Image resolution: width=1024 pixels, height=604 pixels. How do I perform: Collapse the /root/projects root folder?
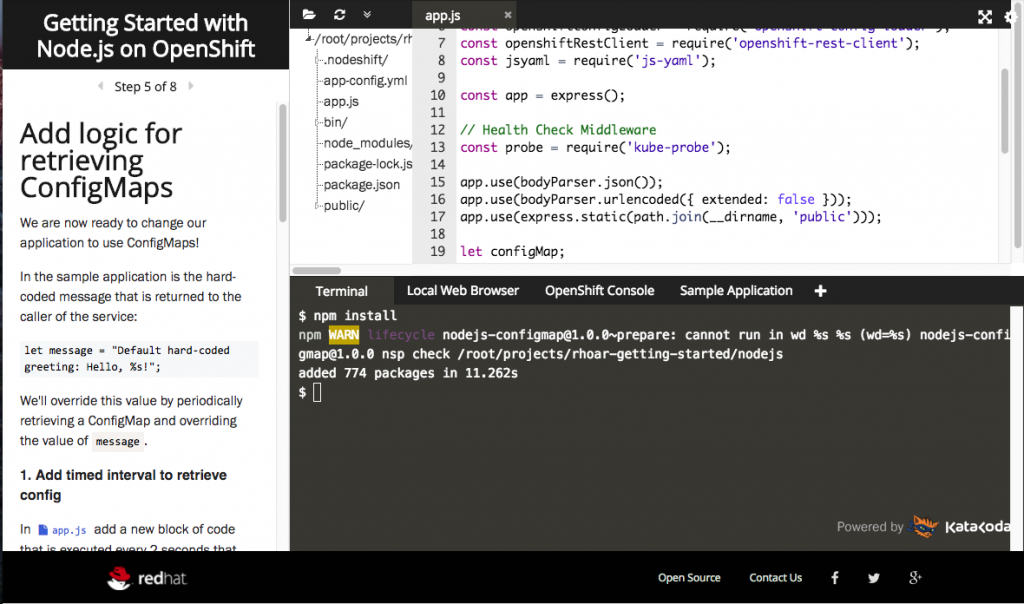click(308, 39)
